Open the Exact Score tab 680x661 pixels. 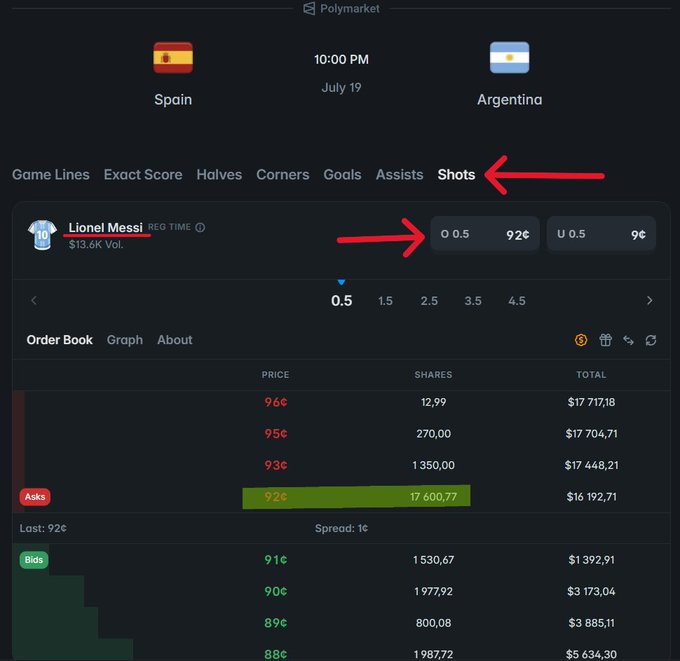tap(143, 175)
